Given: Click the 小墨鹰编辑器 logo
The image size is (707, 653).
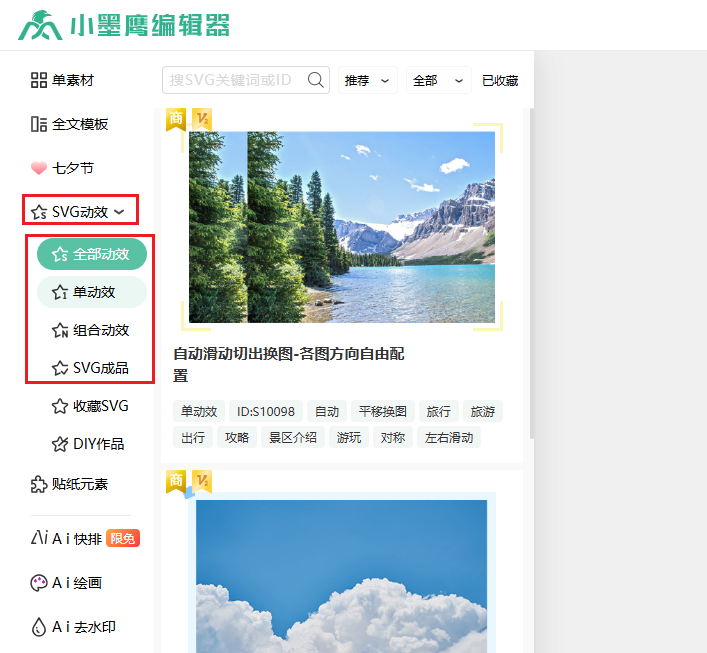Looking at the screenshot, I should pos(123,25).
